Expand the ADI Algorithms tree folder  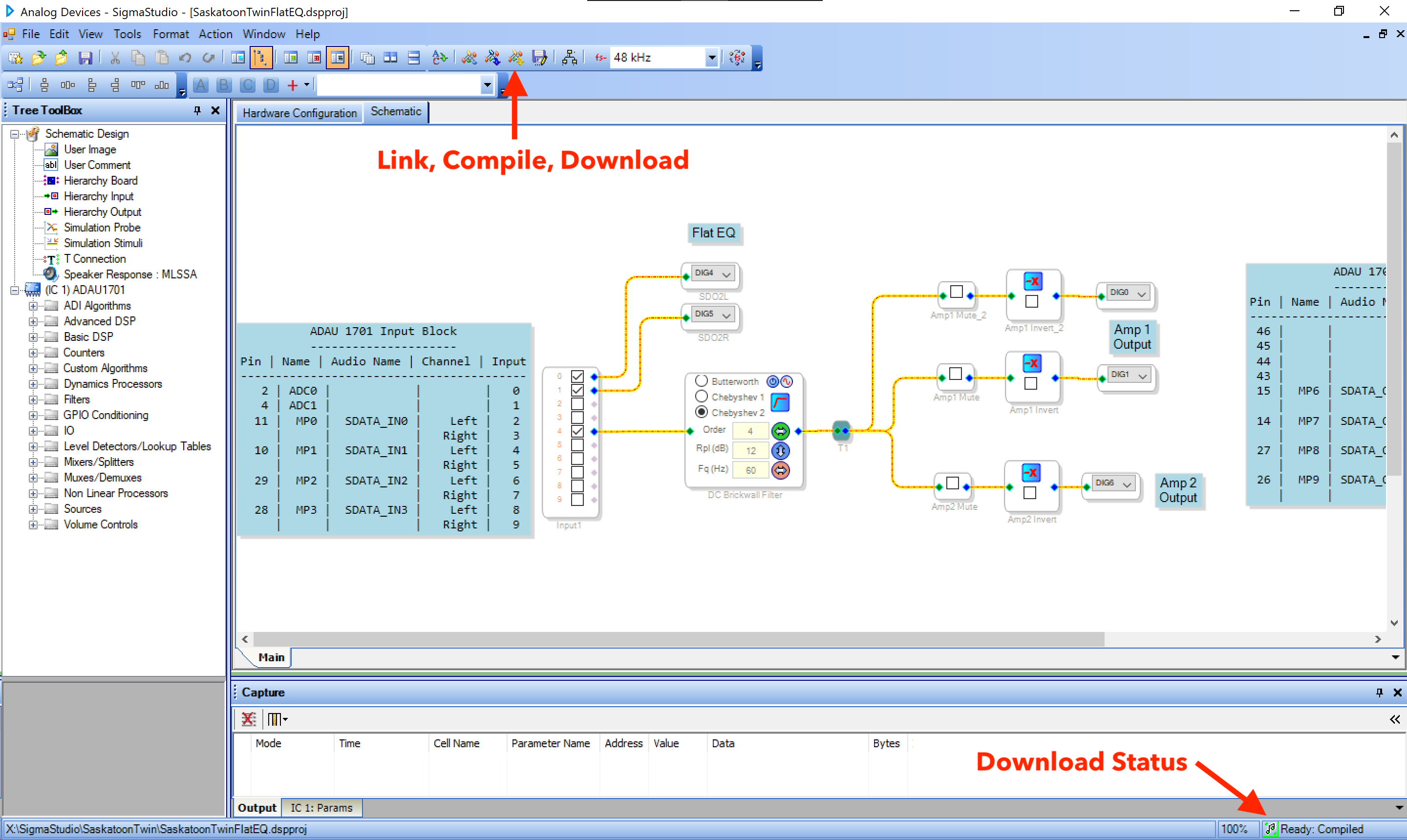33,306
